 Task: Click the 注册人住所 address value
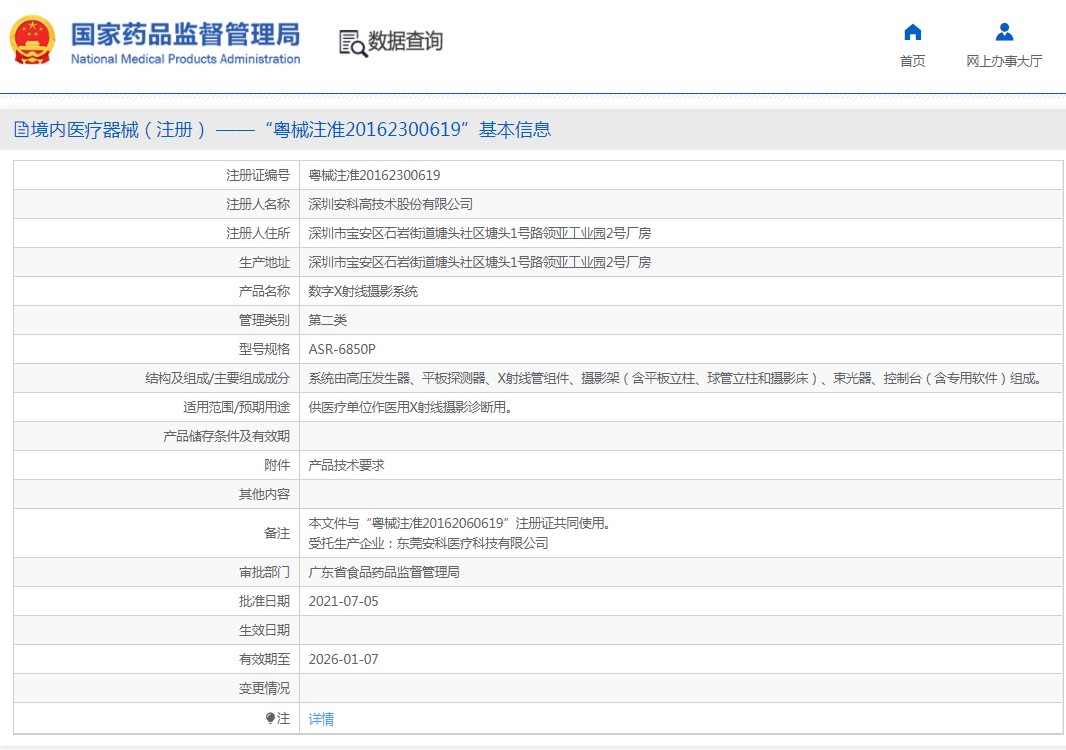coord(479,233)
